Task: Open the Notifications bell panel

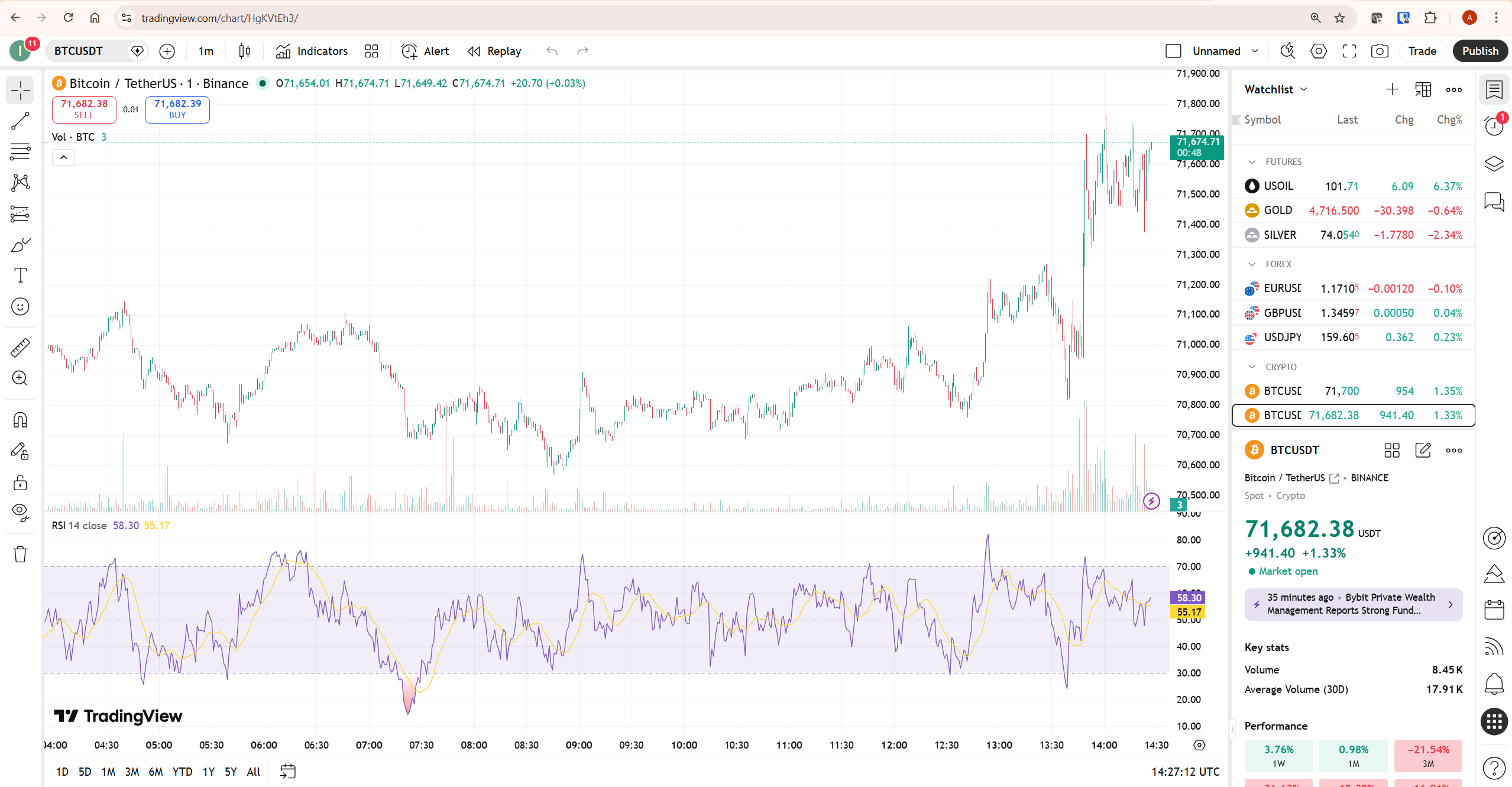Action: tap(1494, 684)
